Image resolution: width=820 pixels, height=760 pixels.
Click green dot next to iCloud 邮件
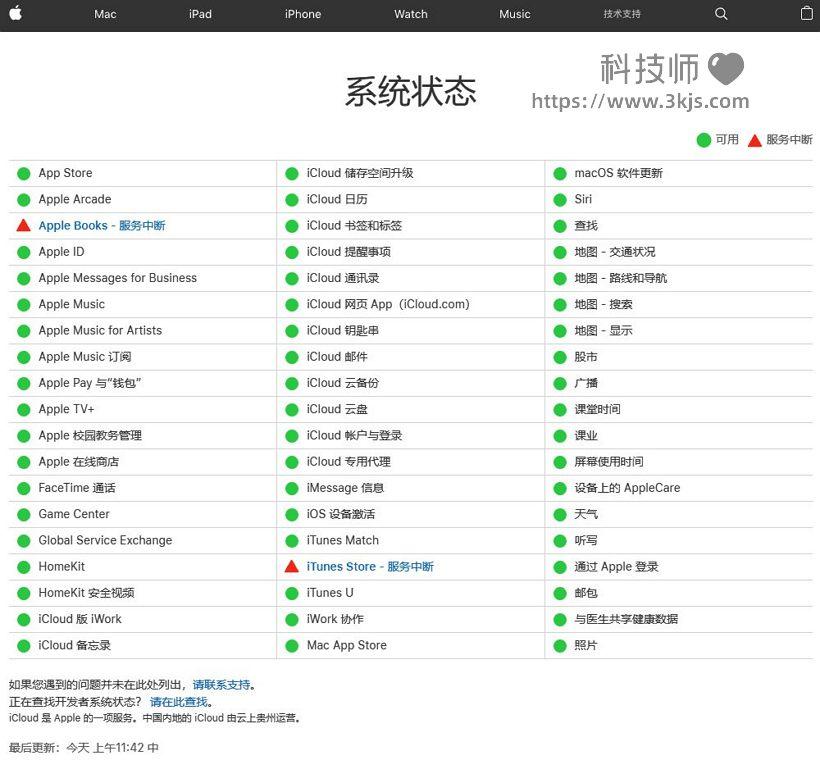[292, 357]
